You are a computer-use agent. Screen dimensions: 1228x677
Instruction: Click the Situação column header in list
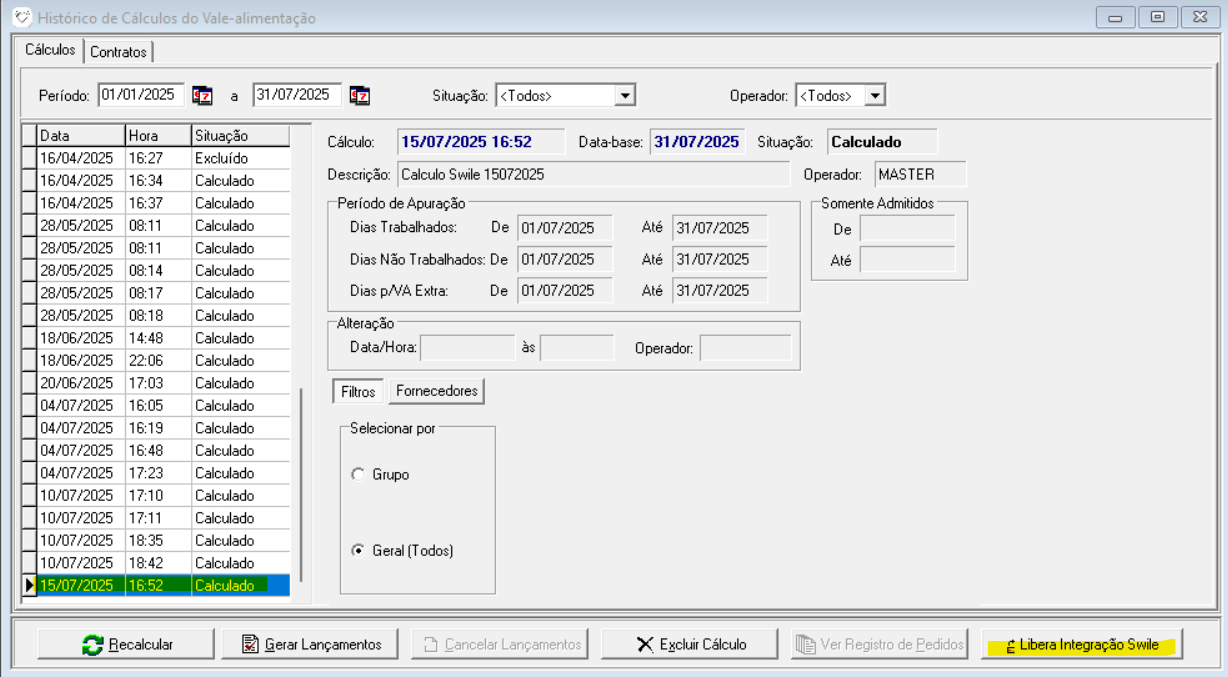[x=239, y=135]
